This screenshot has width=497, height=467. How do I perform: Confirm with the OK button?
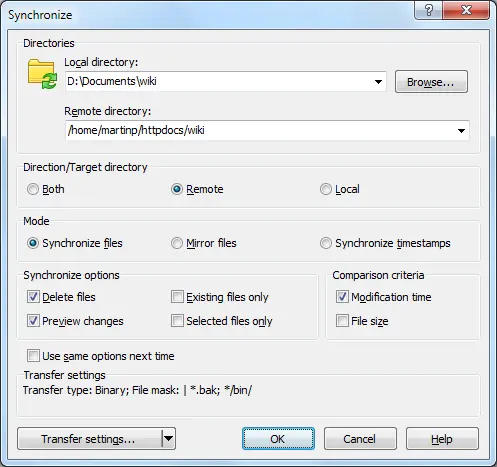click(x=278, y=439)
